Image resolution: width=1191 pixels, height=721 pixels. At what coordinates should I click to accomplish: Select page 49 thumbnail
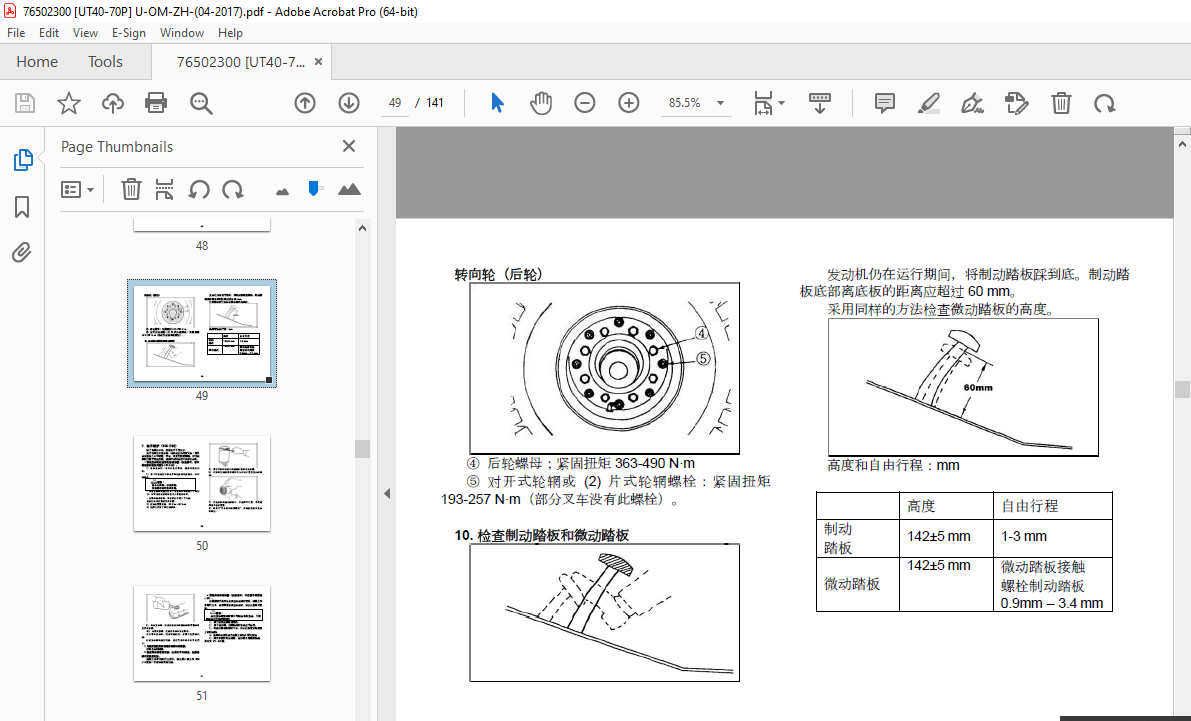point(201,333)
